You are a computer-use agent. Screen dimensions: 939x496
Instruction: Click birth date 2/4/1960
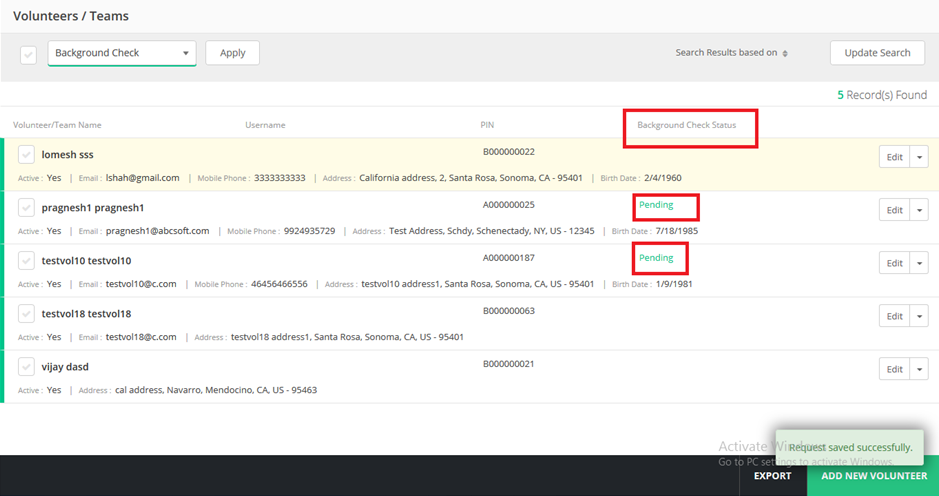point(663,178)
